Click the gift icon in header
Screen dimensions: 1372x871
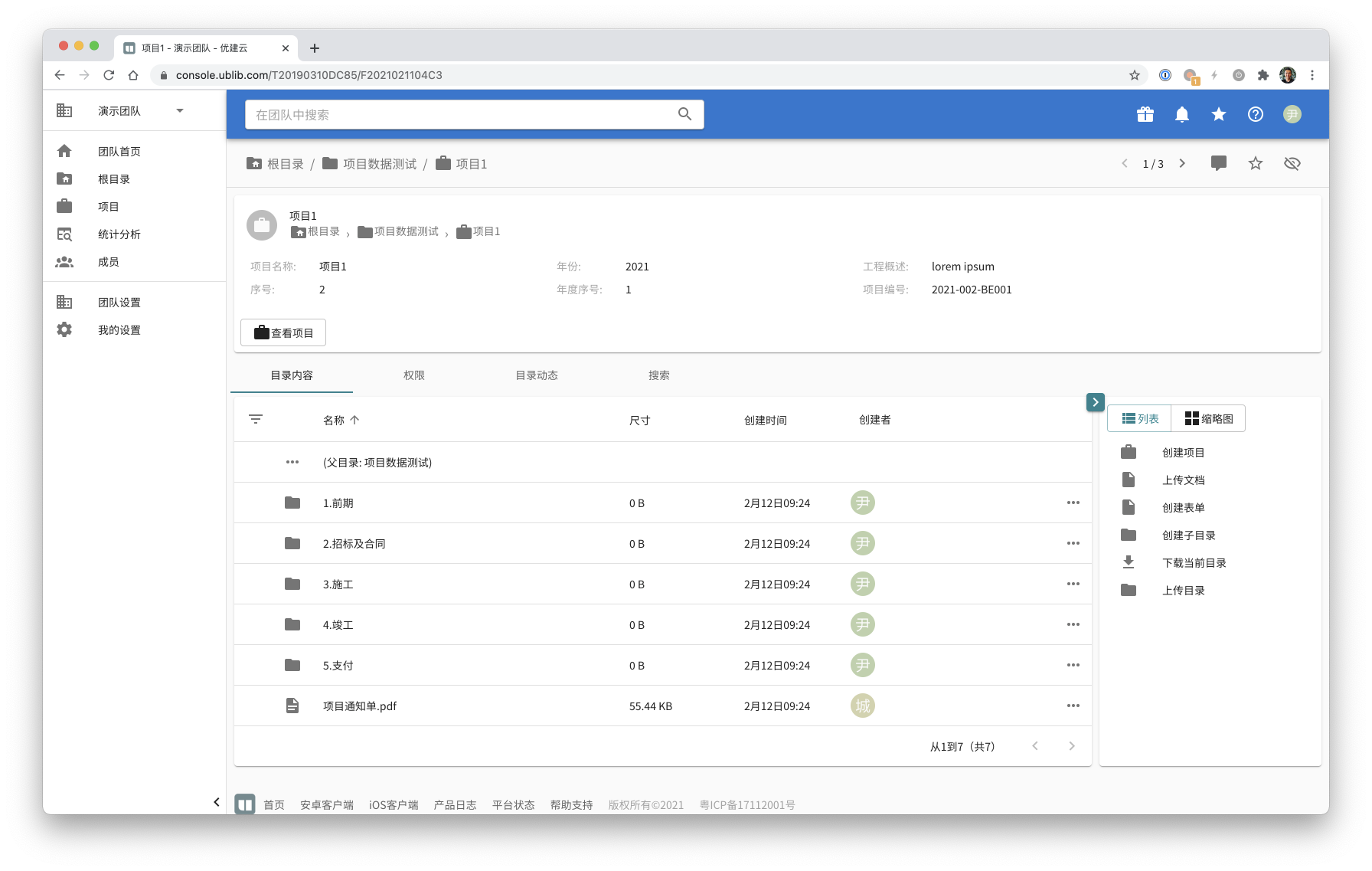pos(1145,114)
